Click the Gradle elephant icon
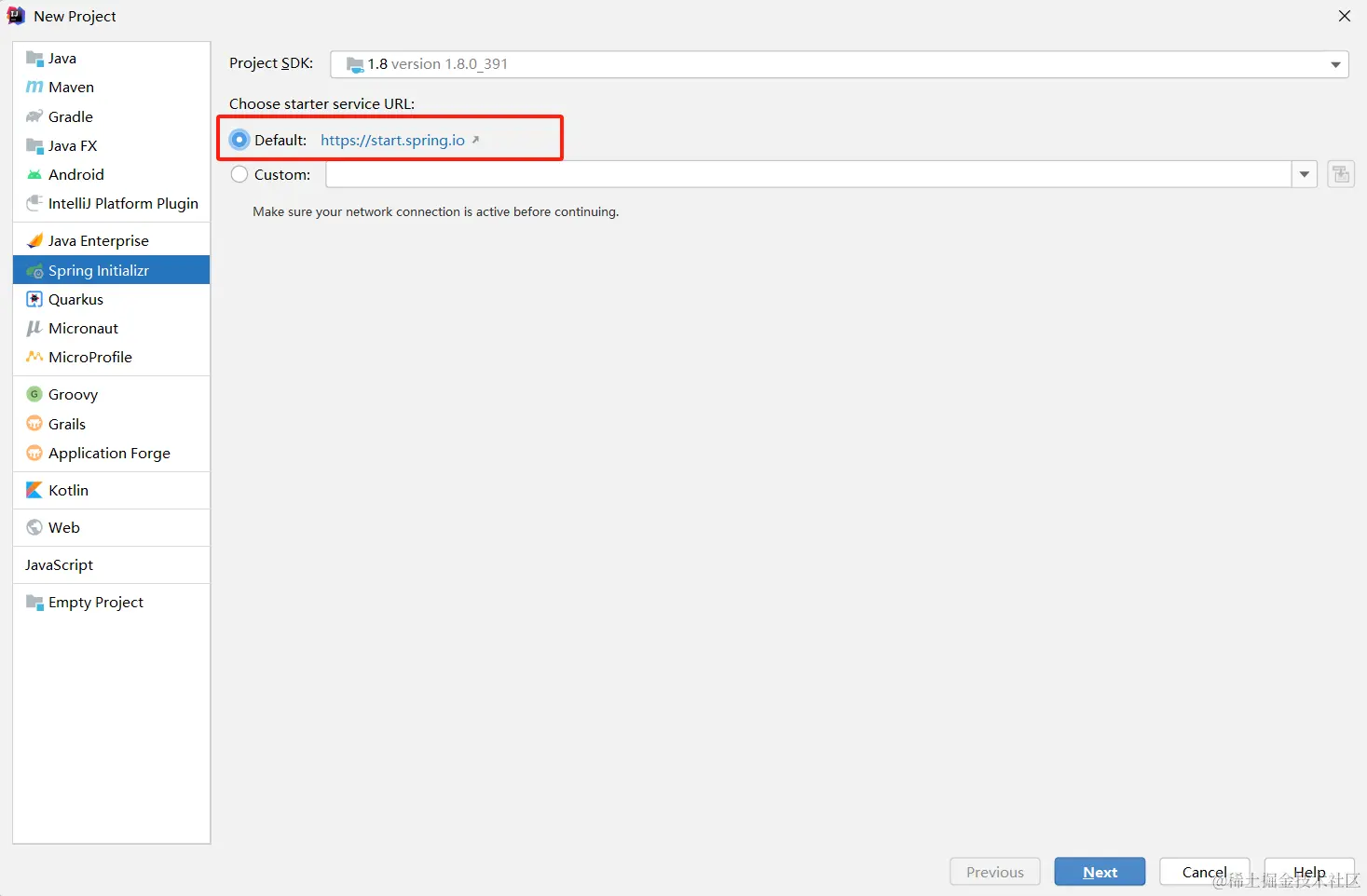Viewport: 1367px width, 896px height. [x=34, y=116]
